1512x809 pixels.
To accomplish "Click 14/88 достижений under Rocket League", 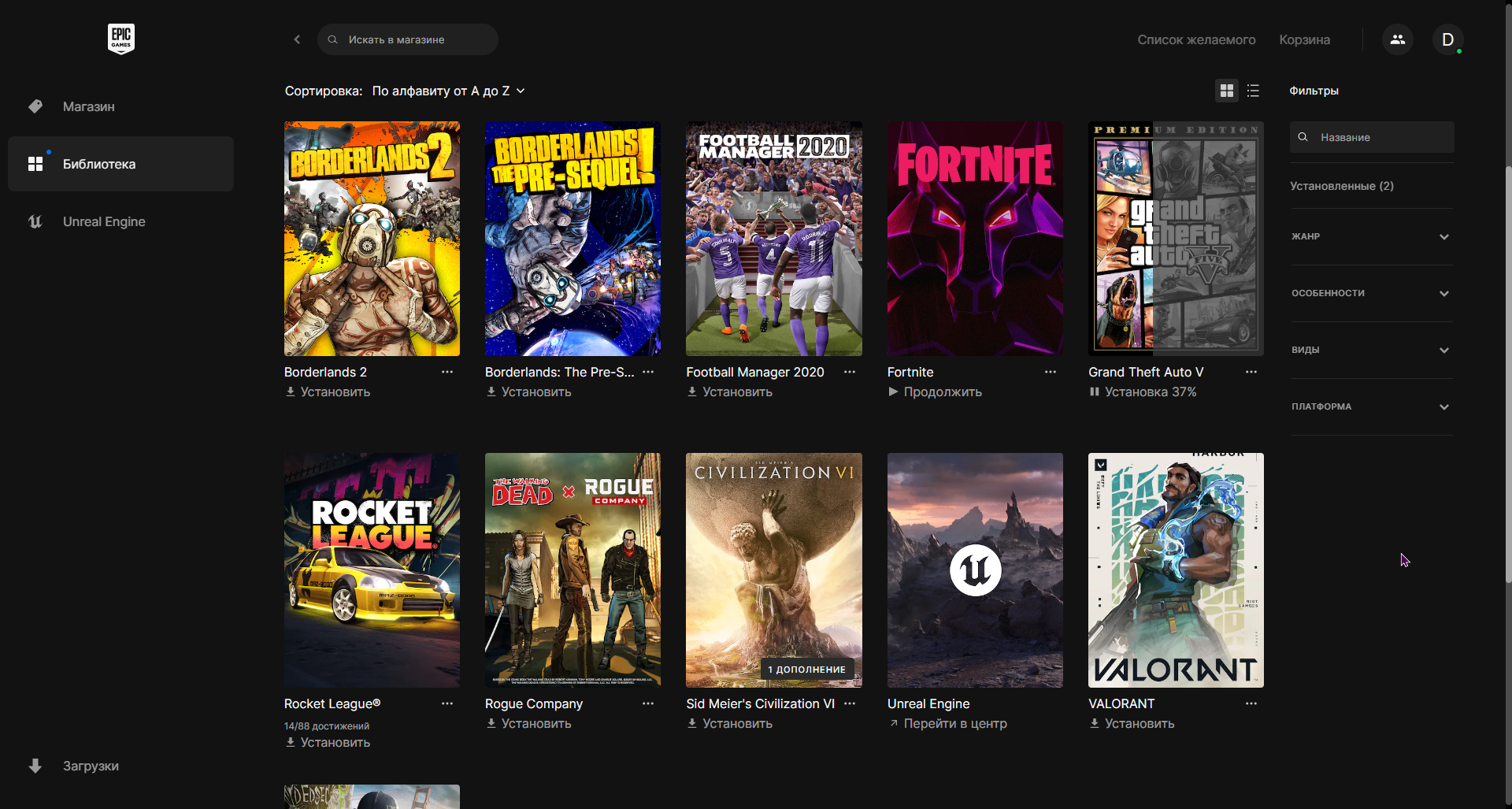I will [327, 726].
